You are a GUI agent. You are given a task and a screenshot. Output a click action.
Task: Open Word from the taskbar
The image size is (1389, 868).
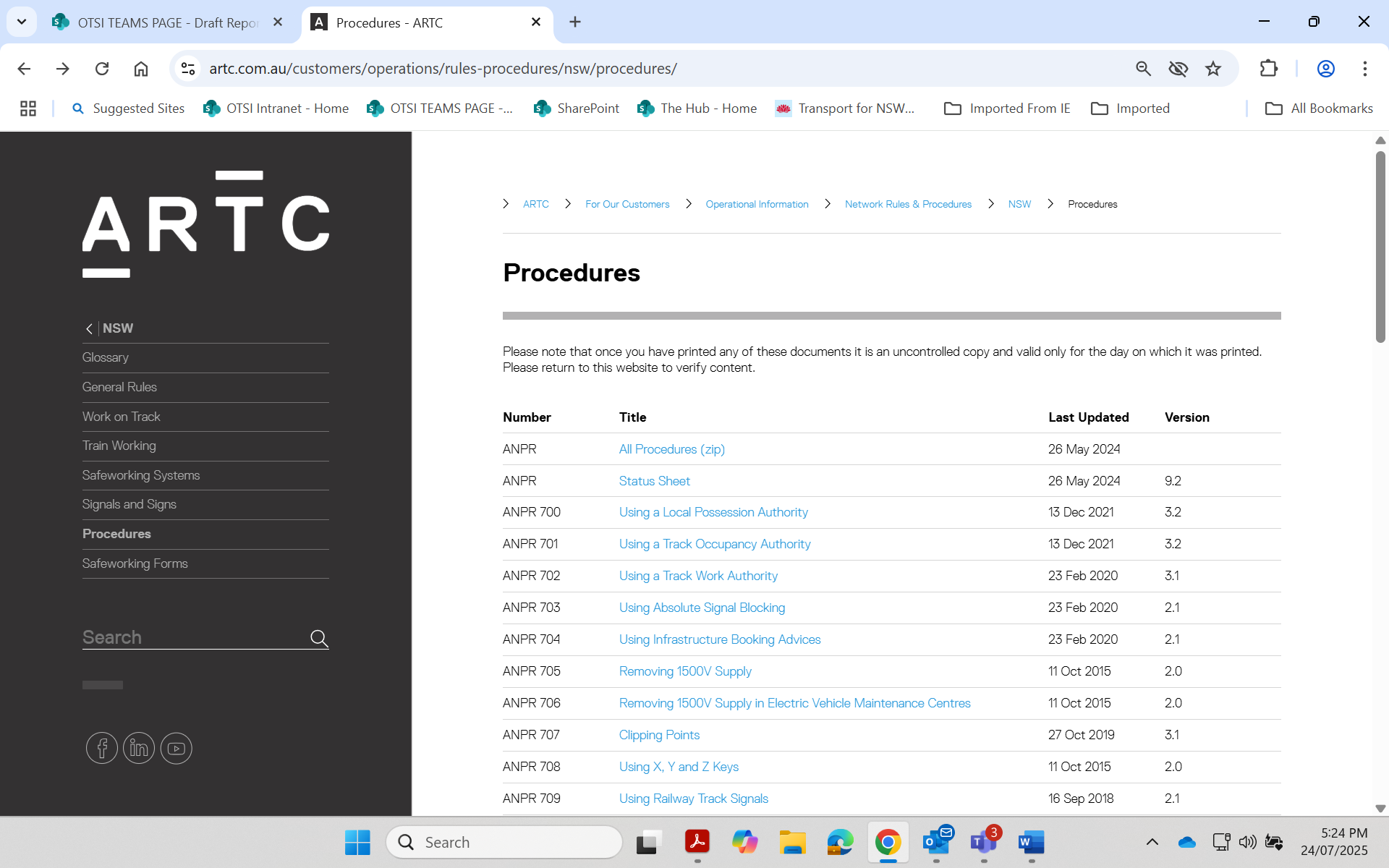1032,842
